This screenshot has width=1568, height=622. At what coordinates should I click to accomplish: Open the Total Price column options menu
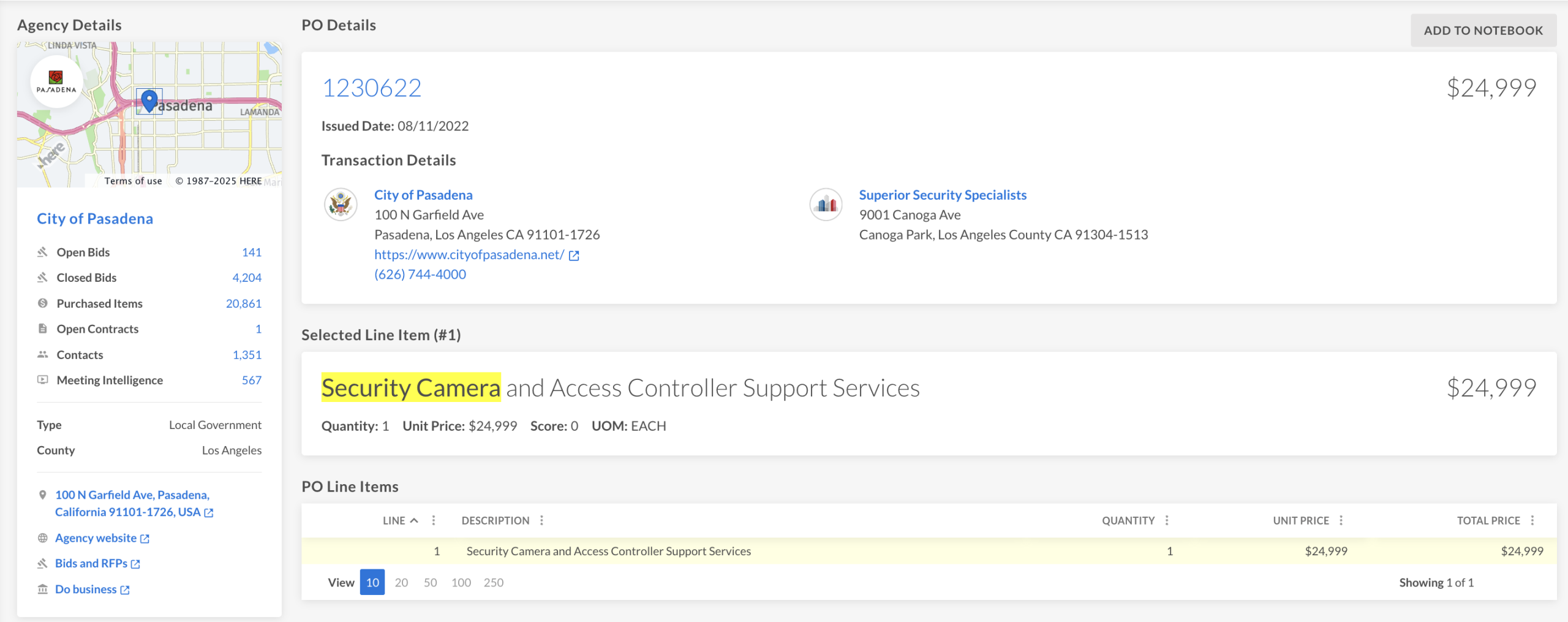click(1532, 520)
